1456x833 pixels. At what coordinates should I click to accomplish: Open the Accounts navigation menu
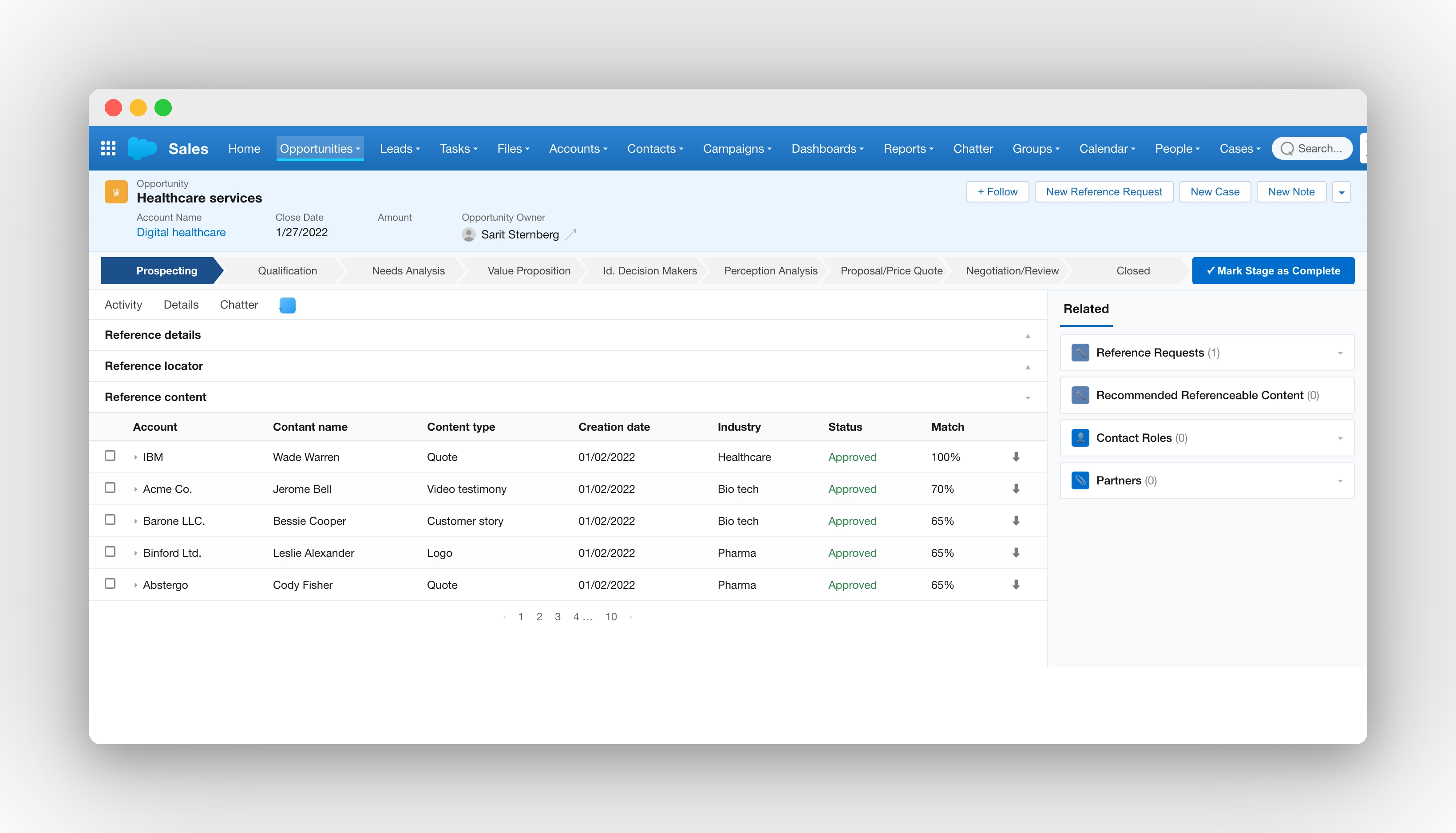(x=578, y=149)
